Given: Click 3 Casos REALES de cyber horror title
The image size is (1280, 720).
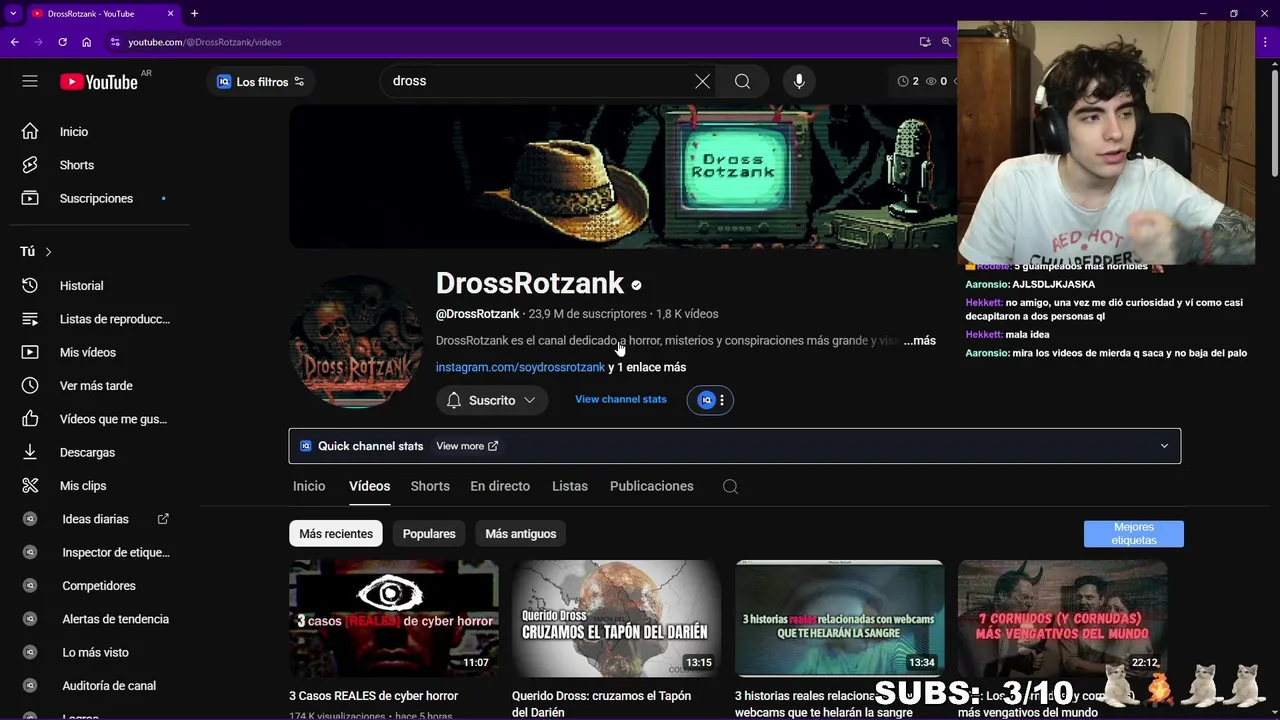Looking at the screenshot, I should click(x=373, y=696).
